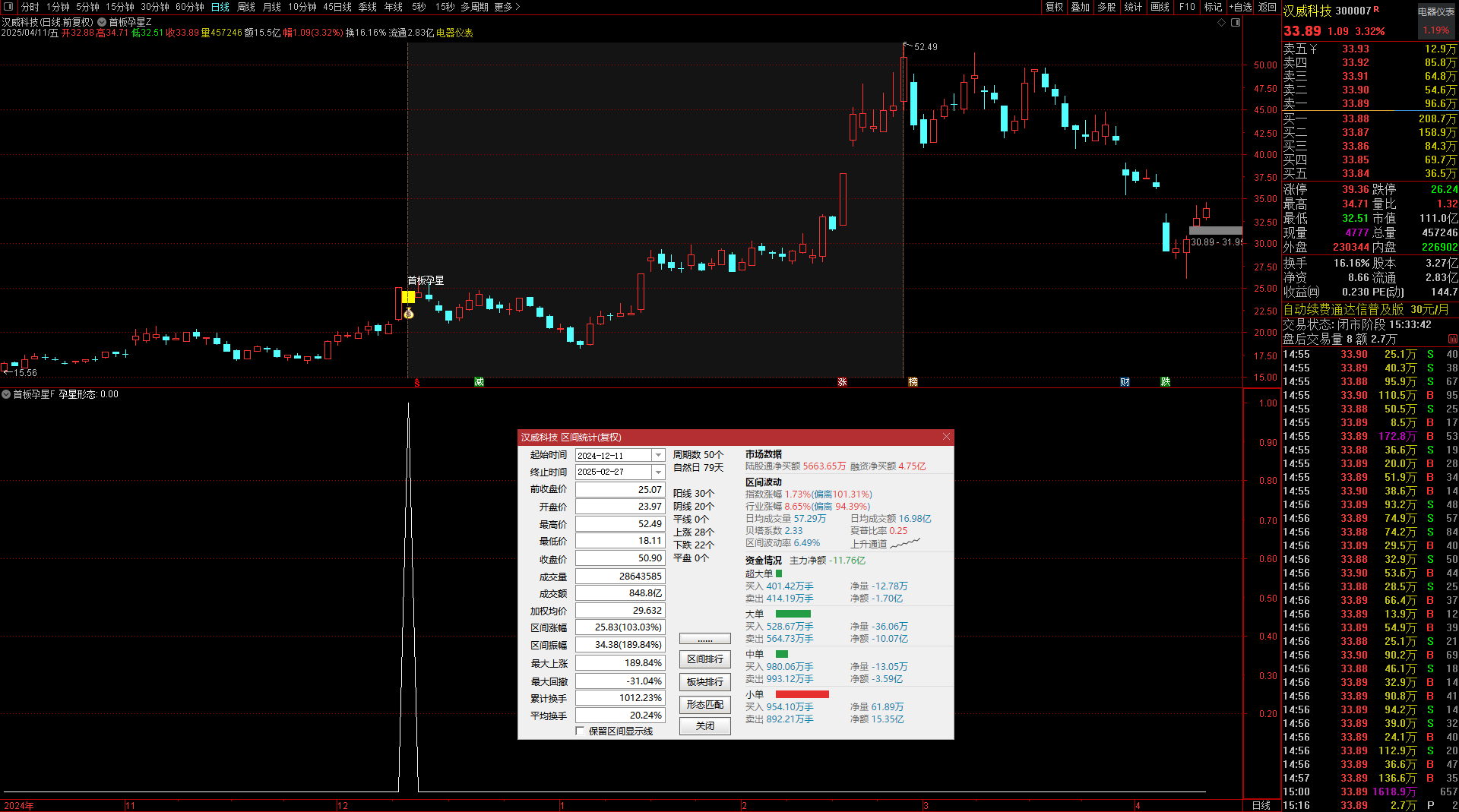The image size is (1459, 812).
Task: Open the indicator menu arrow beside 首板孕星Z
Action: pyautogui.click(x=102, y=22)
